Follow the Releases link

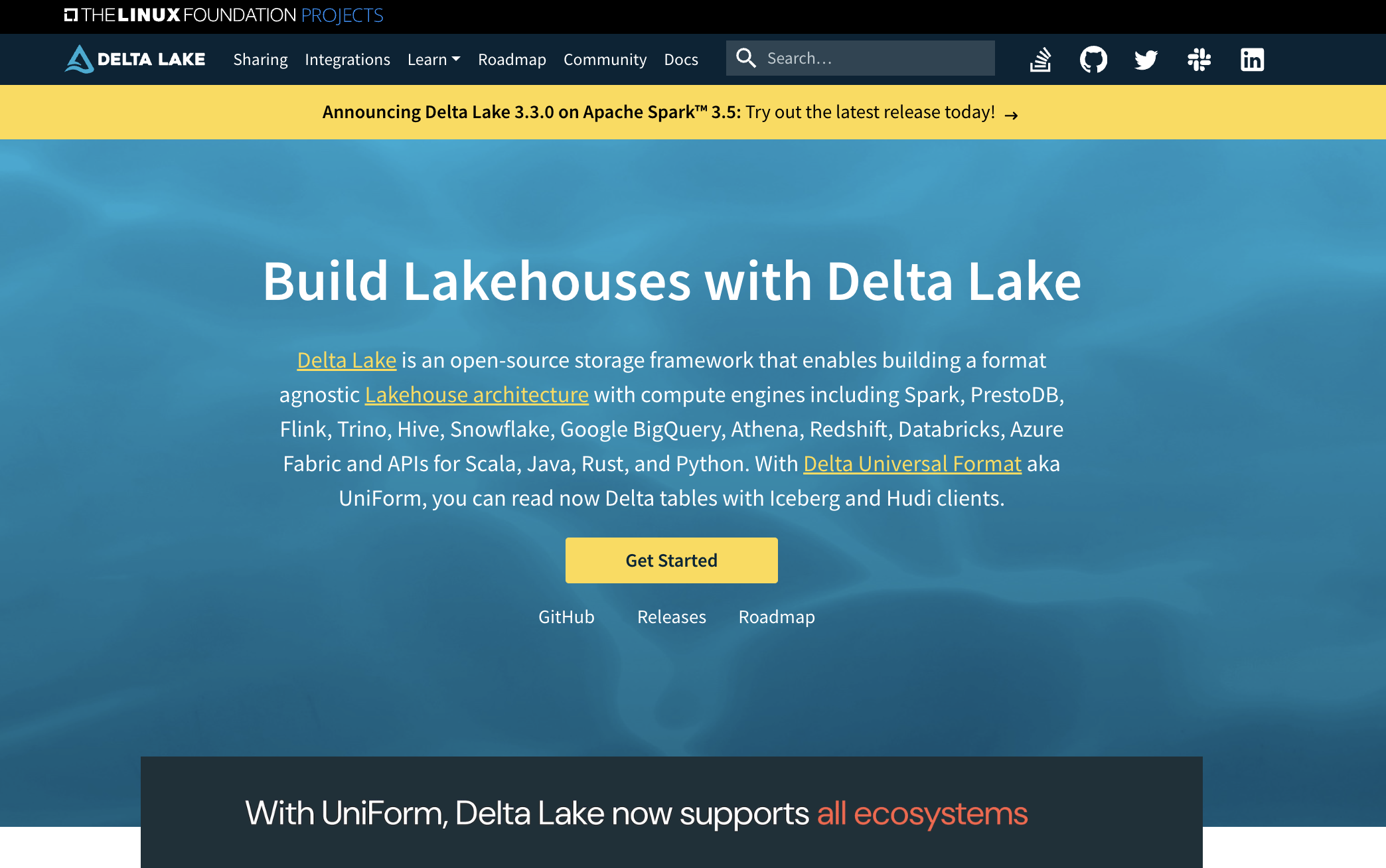[x=671, y=616]
